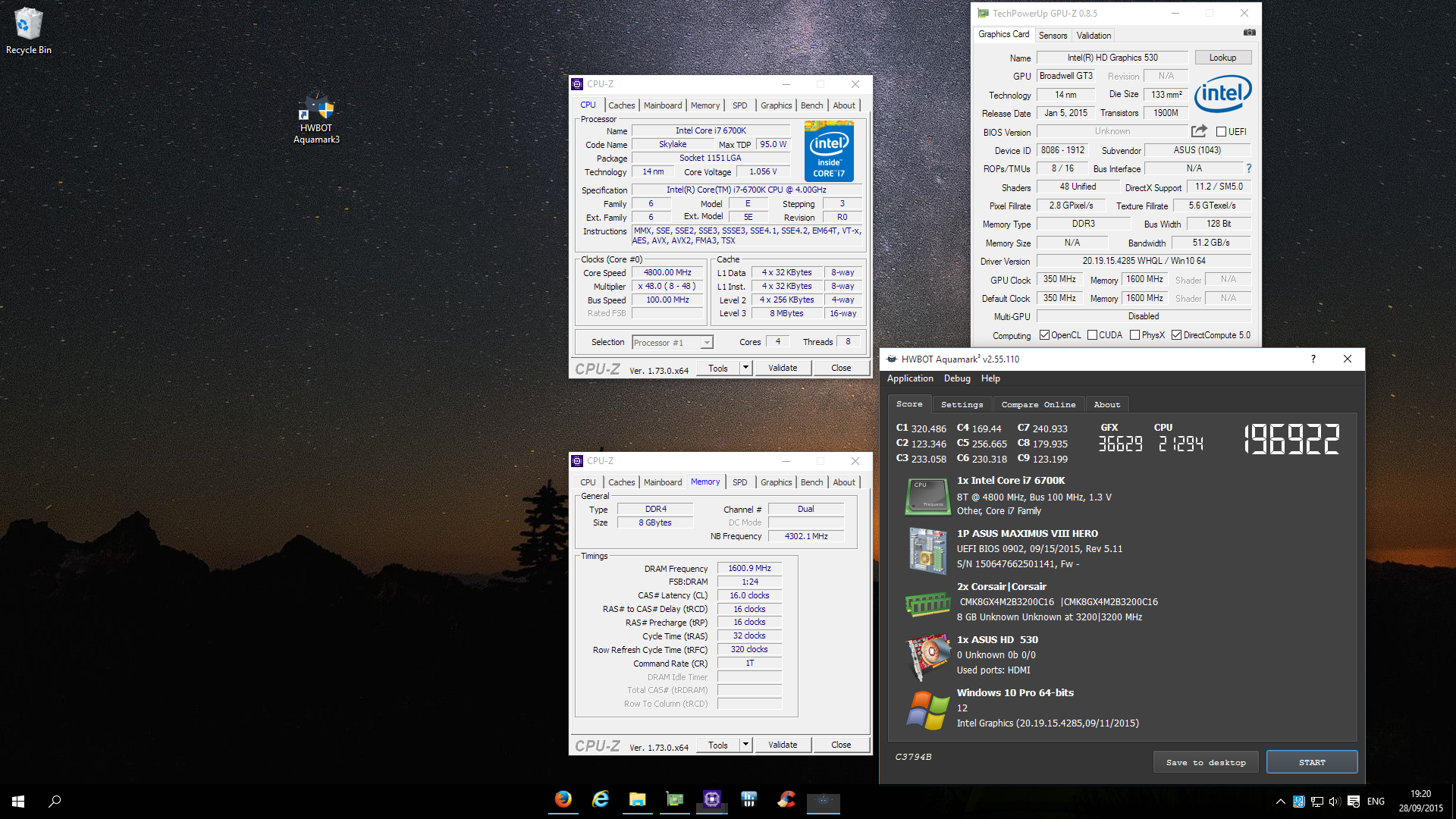1456x819 pixels.
Task: Open Mainboard tab in upper CPU-Z window
Action: [x=663, y=105]
